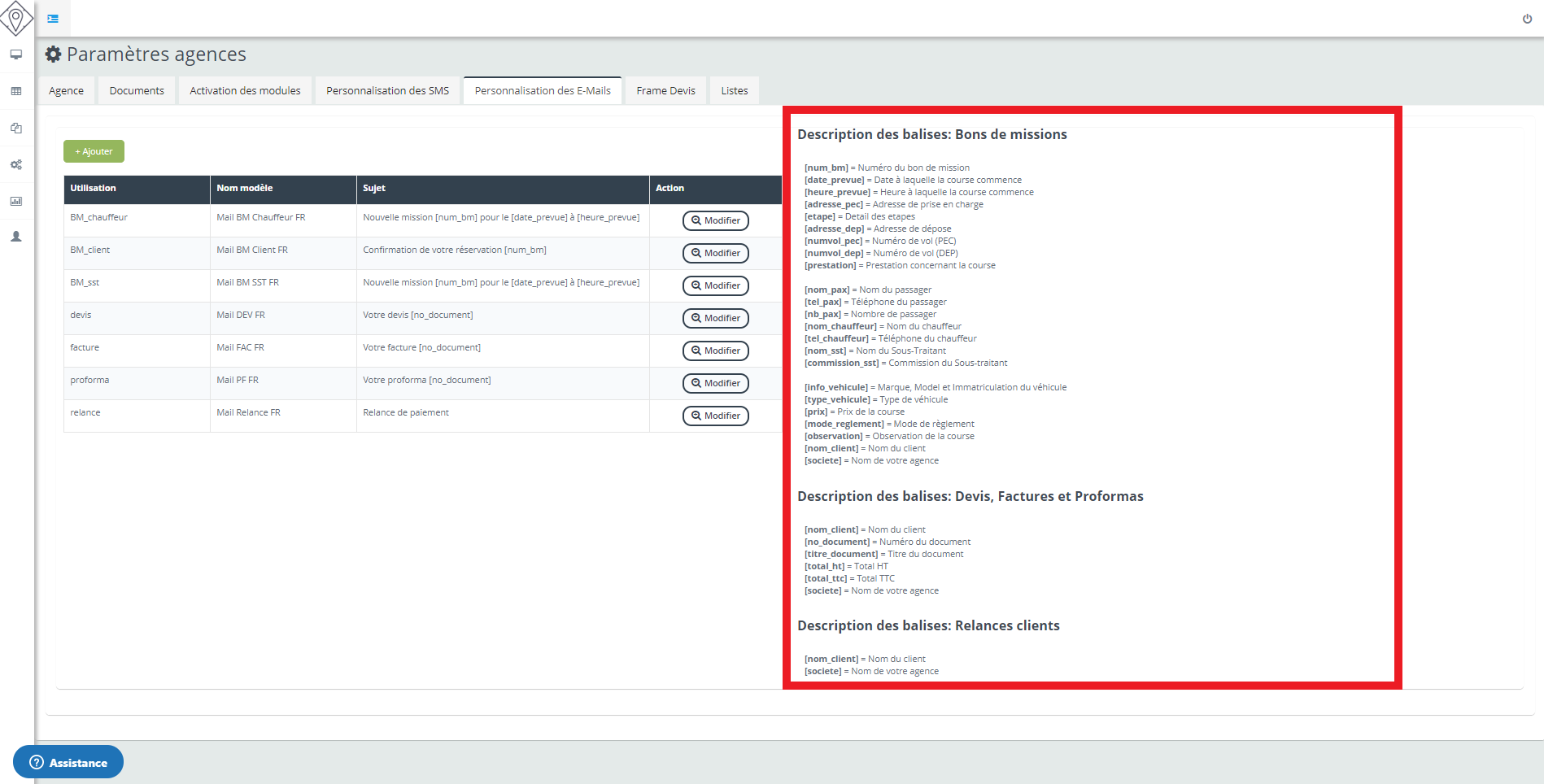Switch to the Agence tab
Screen dimensions: 1544x784
coord(66,91)
